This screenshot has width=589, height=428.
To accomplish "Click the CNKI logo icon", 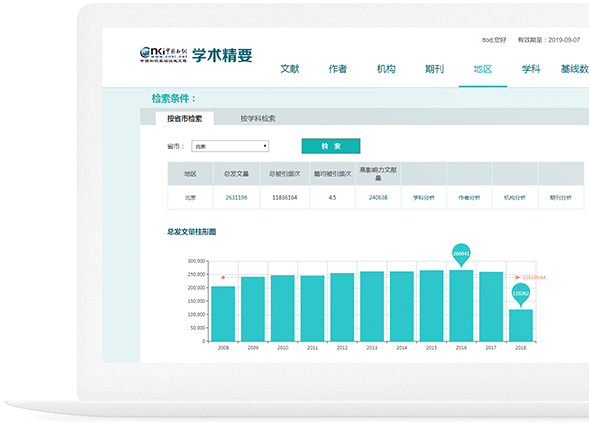I will coord(163,54).
